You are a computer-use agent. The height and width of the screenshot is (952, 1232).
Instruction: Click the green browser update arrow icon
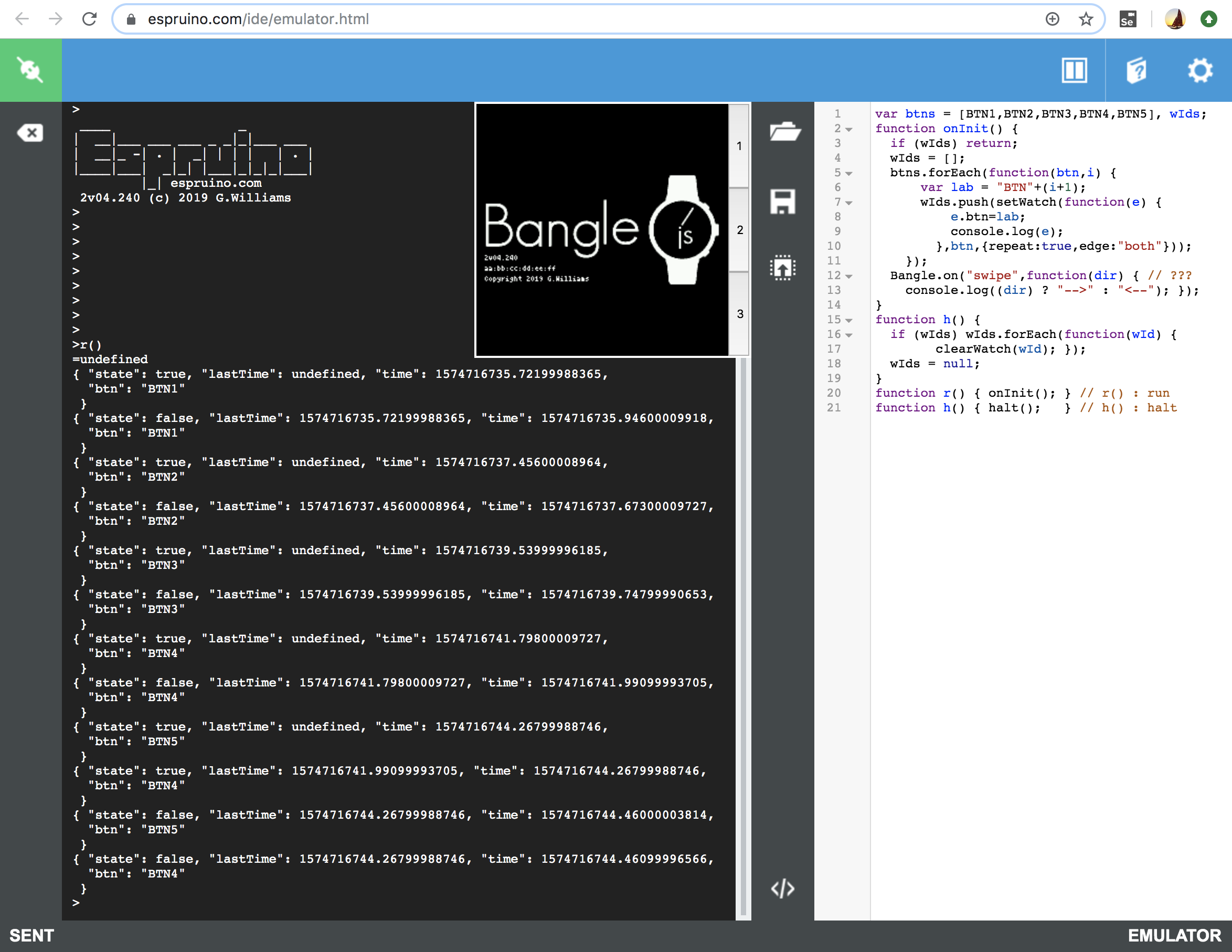coord(1208,19)
